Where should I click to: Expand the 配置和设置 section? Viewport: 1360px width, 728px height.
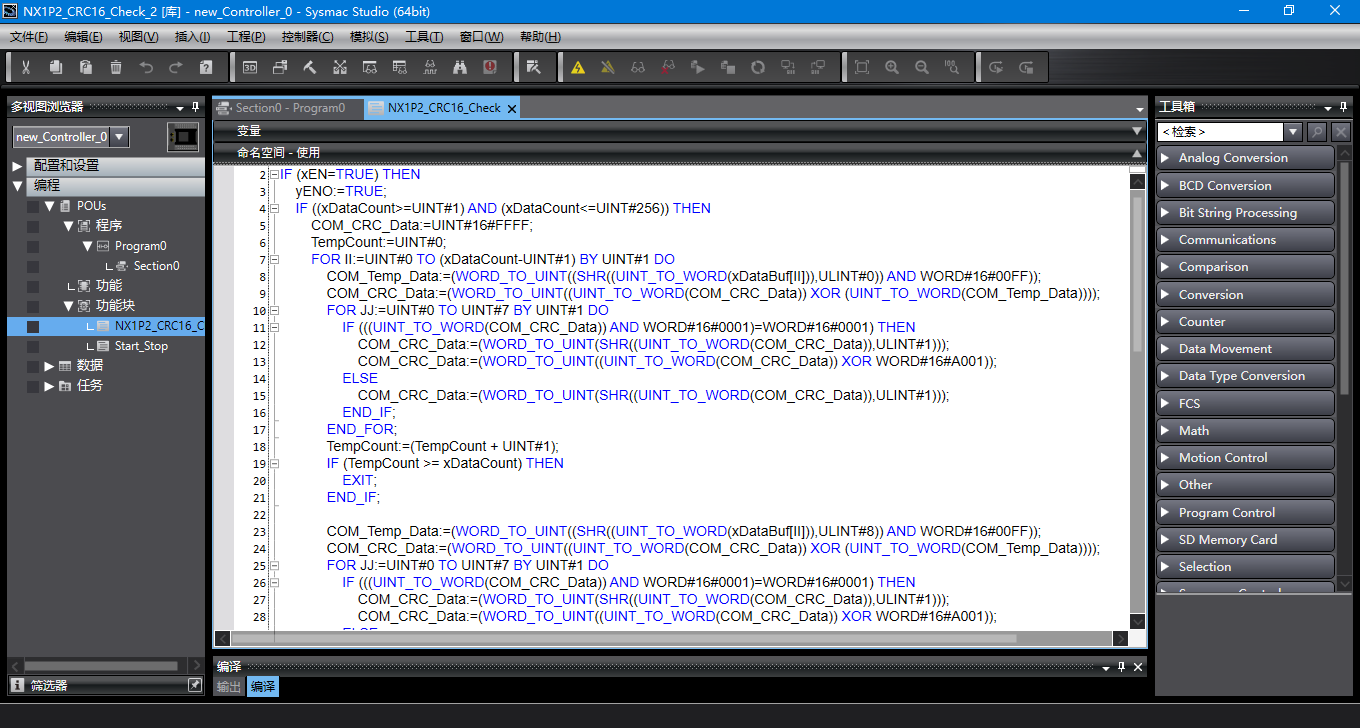pyautogui.click(x=17, y=166)
